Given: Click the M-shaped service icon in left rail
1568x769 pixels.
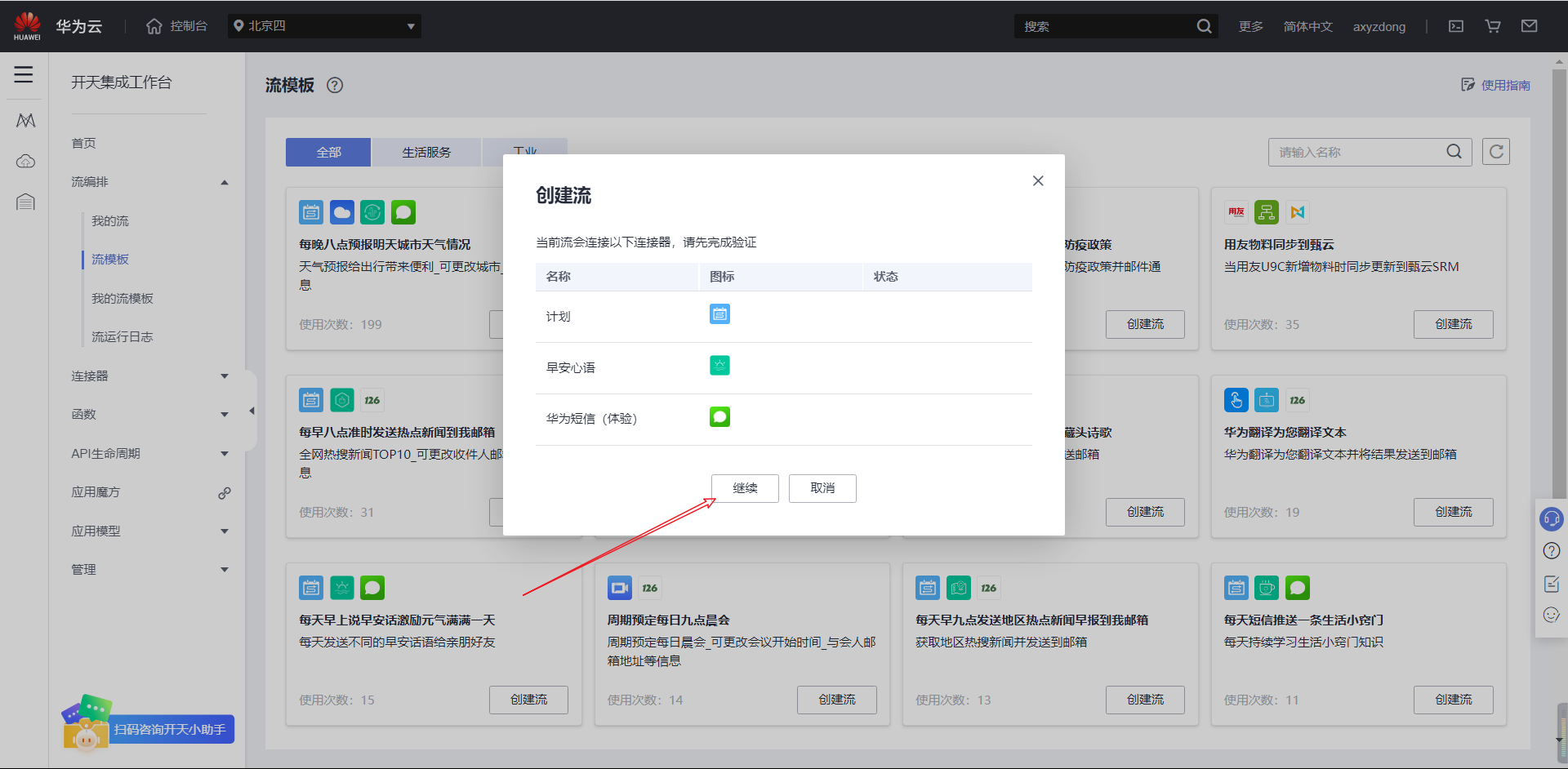Looking at the screenshot, I should tap(25, 121).
